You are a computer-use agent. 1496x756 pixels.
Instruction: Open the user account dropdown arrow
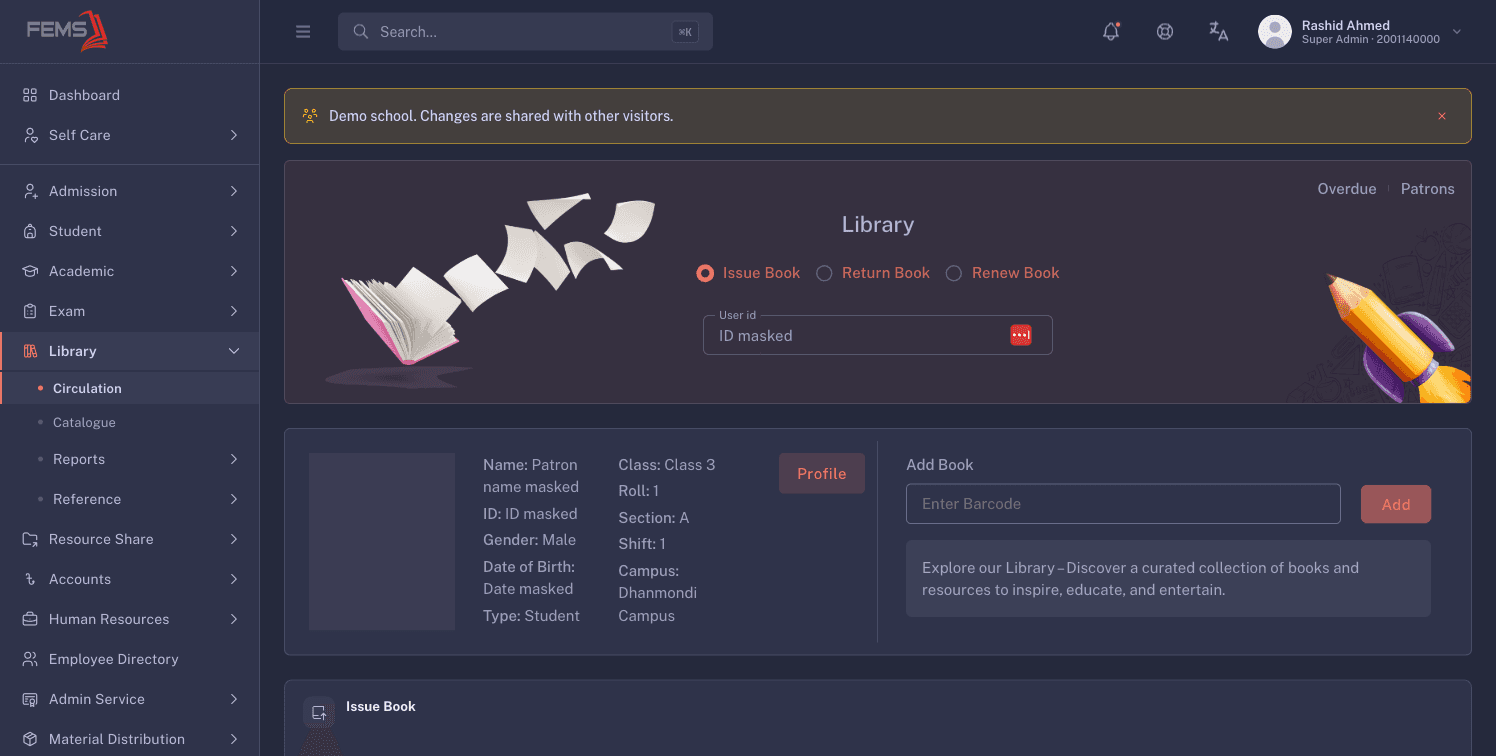[x=1457, y=32]
